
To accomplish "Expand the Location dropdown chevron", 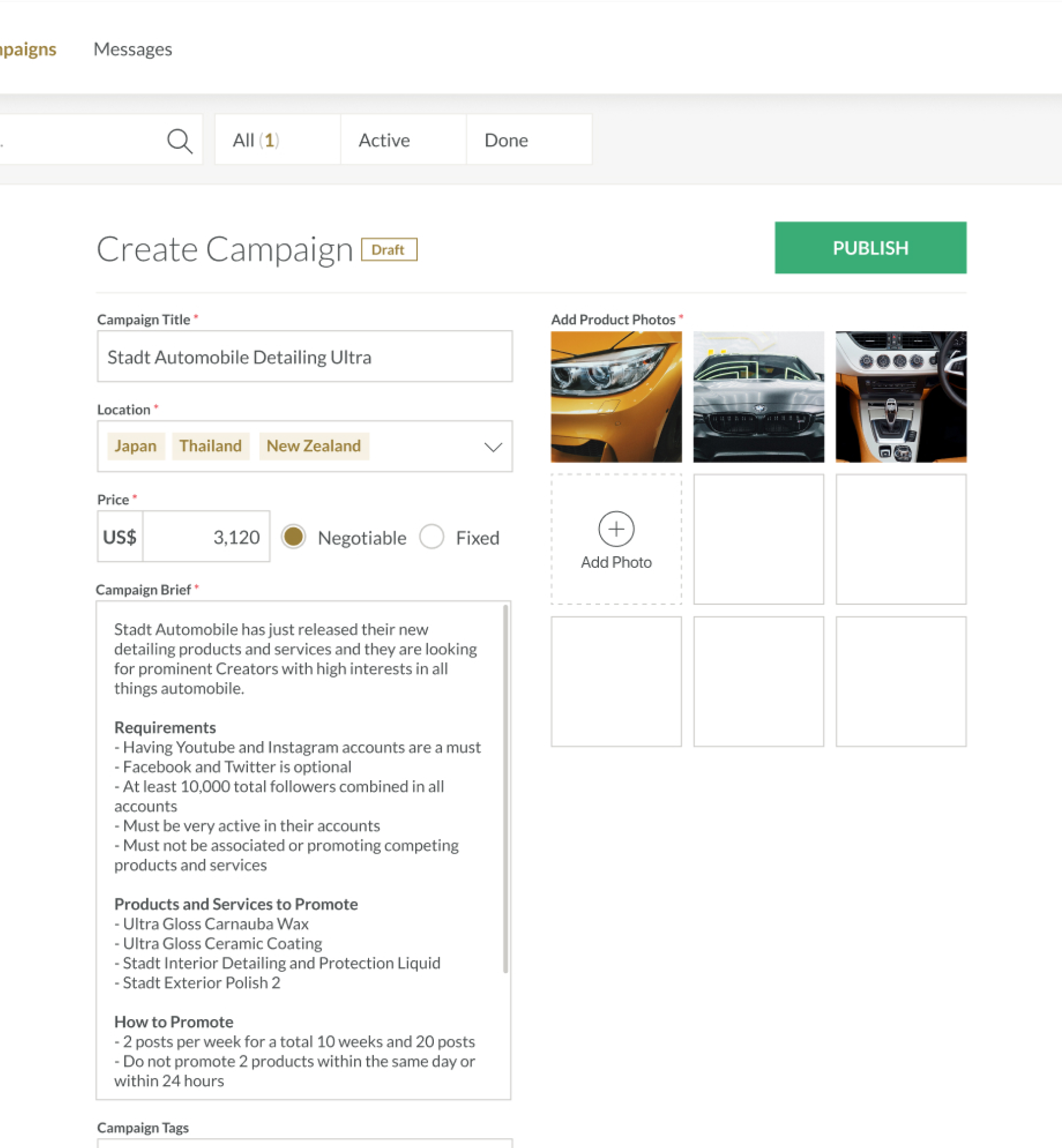I will click(x=493, y=447).
